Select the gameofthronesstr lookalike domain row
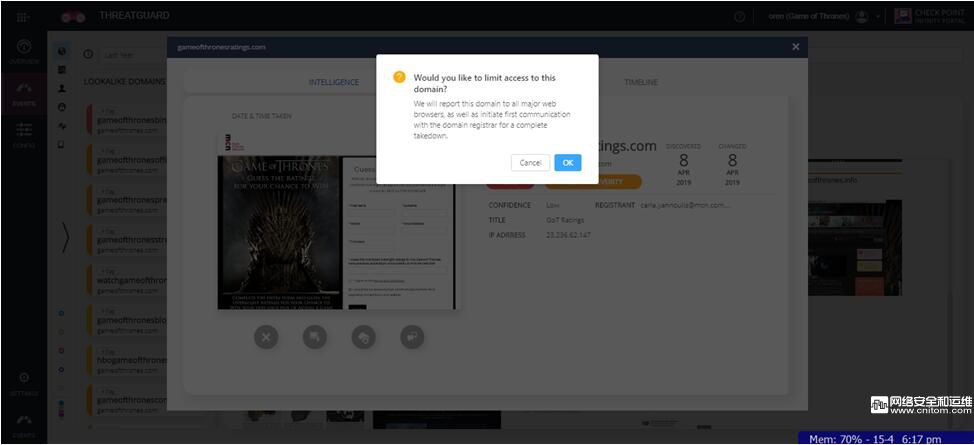 (127, 241)
